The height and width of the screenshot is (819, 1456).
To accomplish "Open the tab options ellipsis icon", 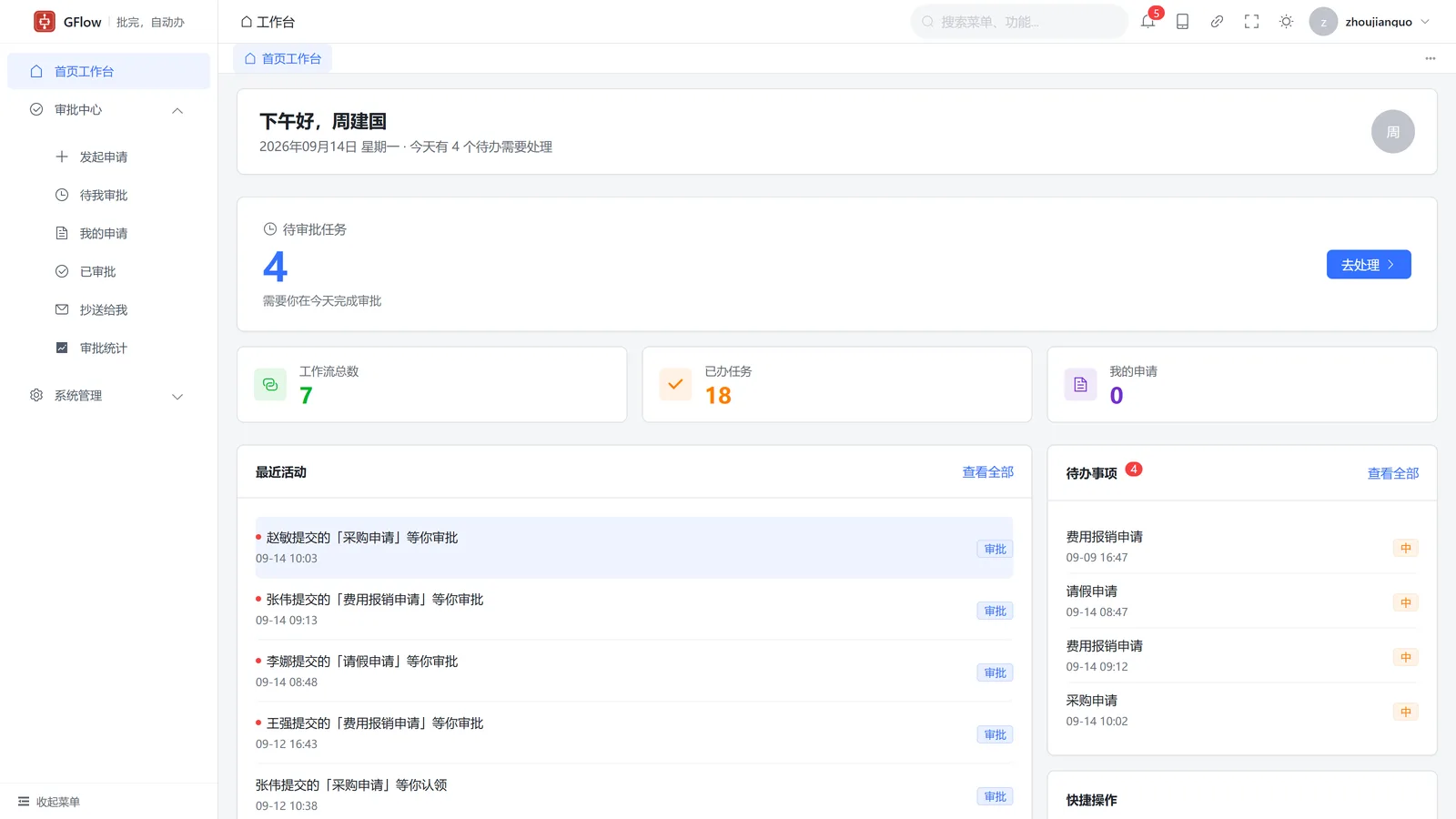I will [1431, 58].
